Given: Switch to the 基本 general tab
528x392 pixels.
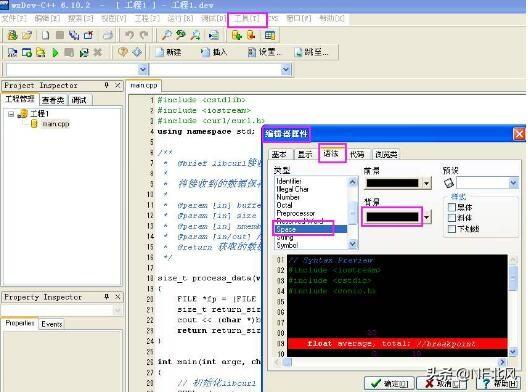Looking at the screenshot, I should (279, 155).
